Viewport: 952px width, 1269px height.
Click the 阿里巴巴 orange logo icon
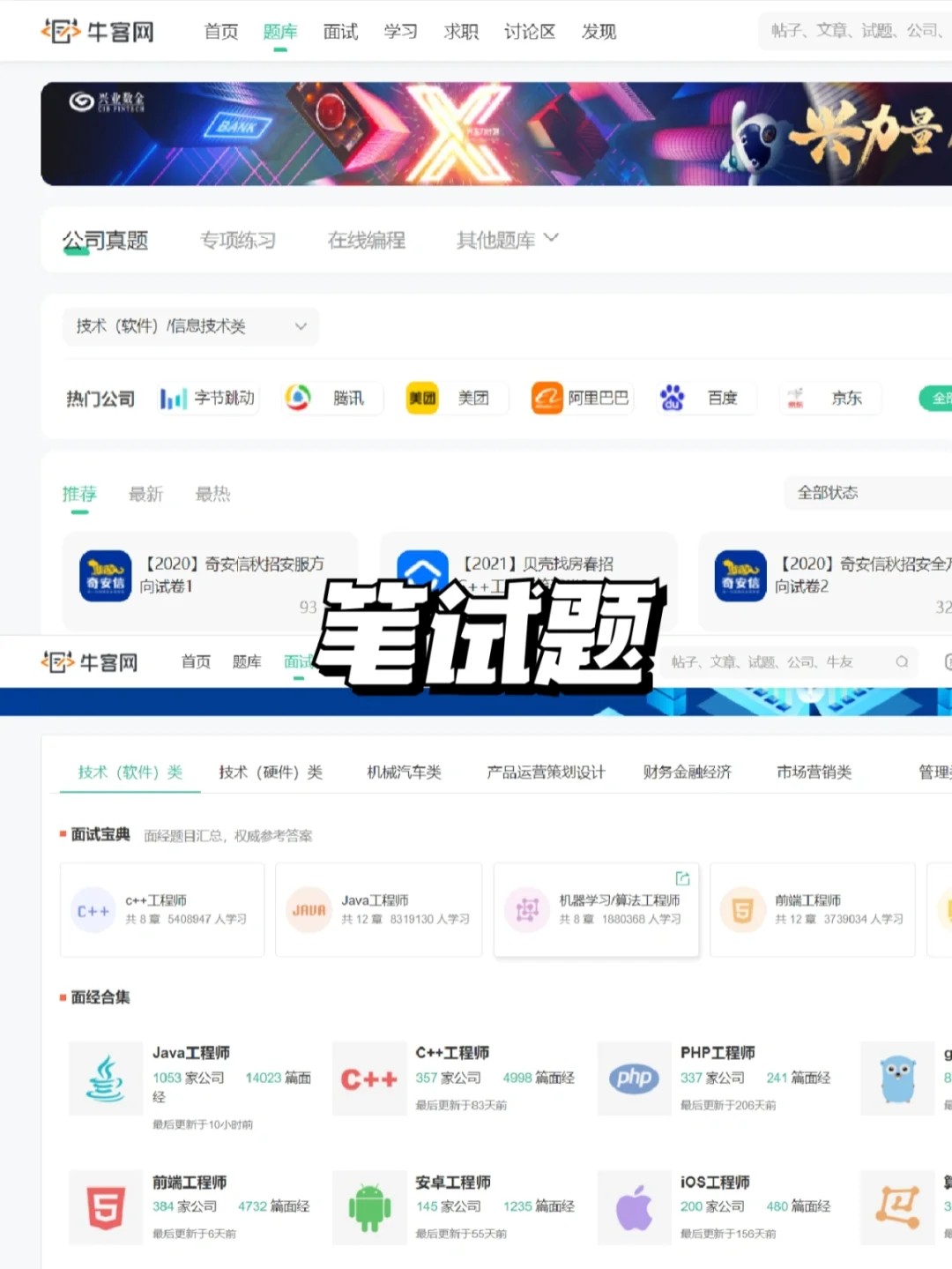pos(547,399)
